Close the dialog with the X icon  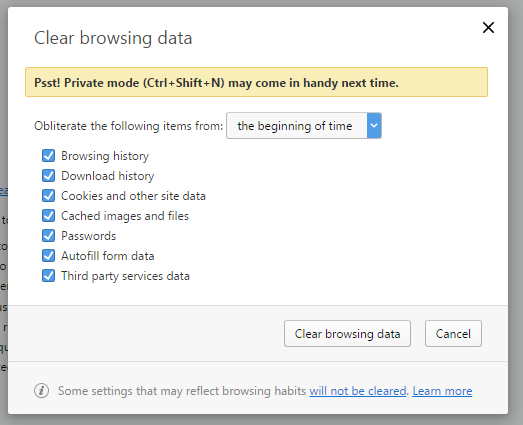pyautogui.click(x=488, y=28)
